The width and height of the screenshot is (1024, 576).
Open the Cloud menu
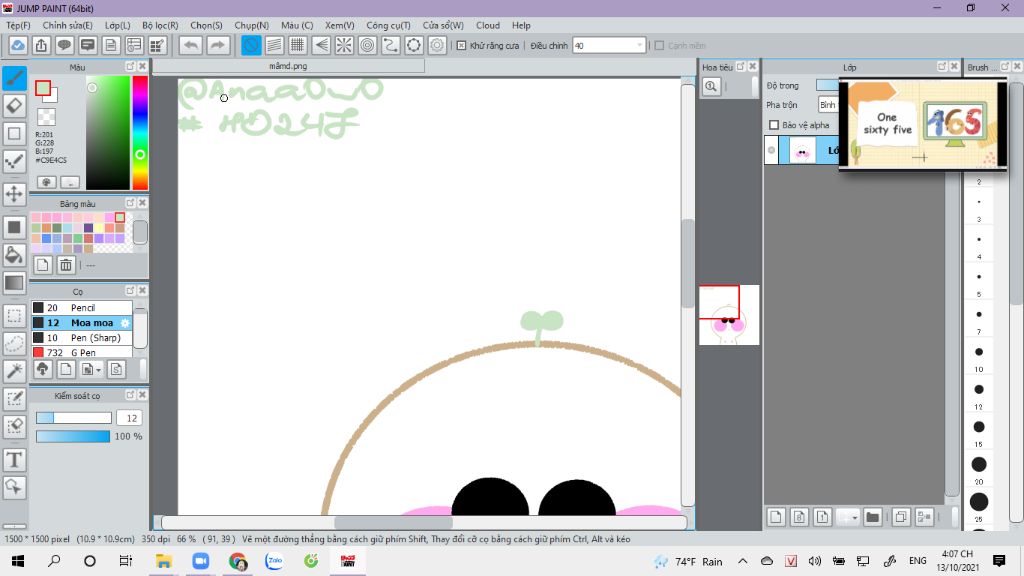[x=488, y=25]
